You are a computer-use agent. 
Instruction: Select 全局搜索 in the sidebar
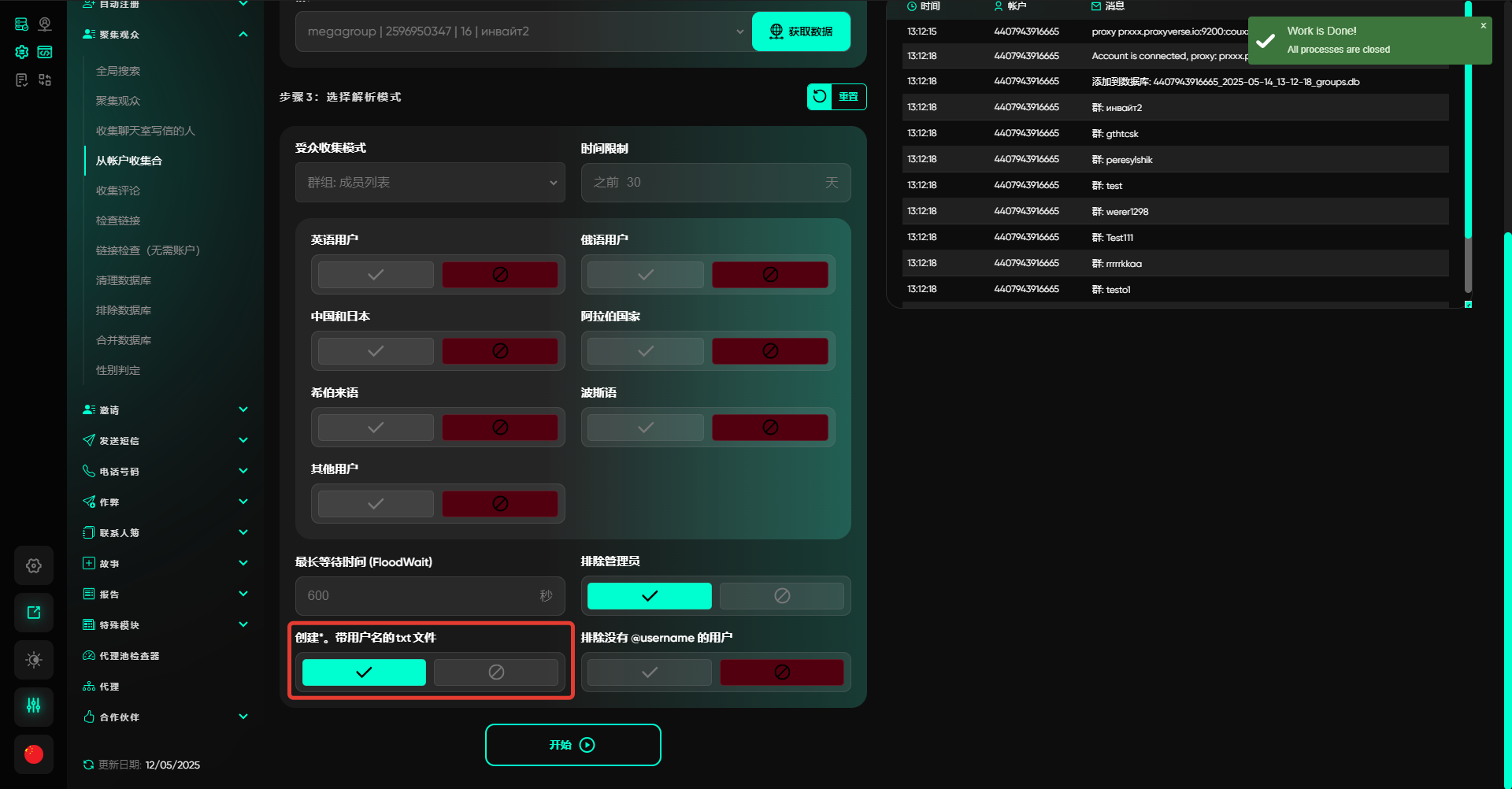(118, 71)
